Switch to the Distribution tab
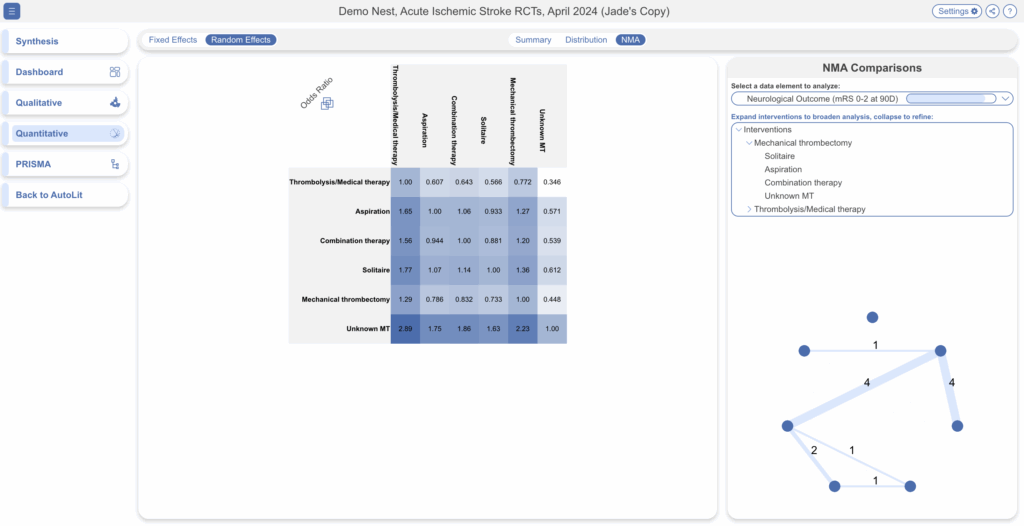The height and width of the screenshot is (526, 1024). [x=586, y=40]
